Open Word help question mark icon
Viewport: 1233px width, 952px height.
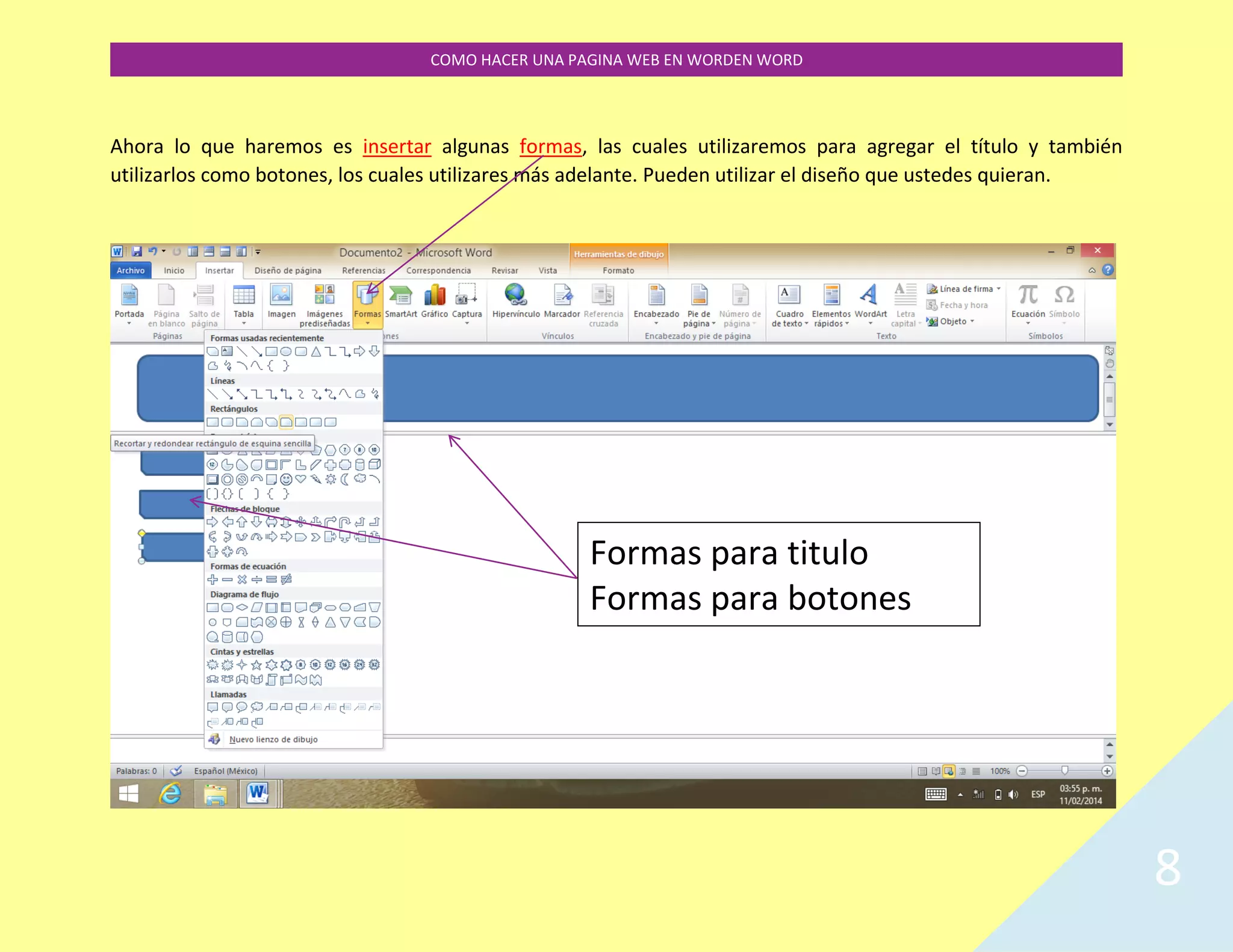click(1108, 270)
